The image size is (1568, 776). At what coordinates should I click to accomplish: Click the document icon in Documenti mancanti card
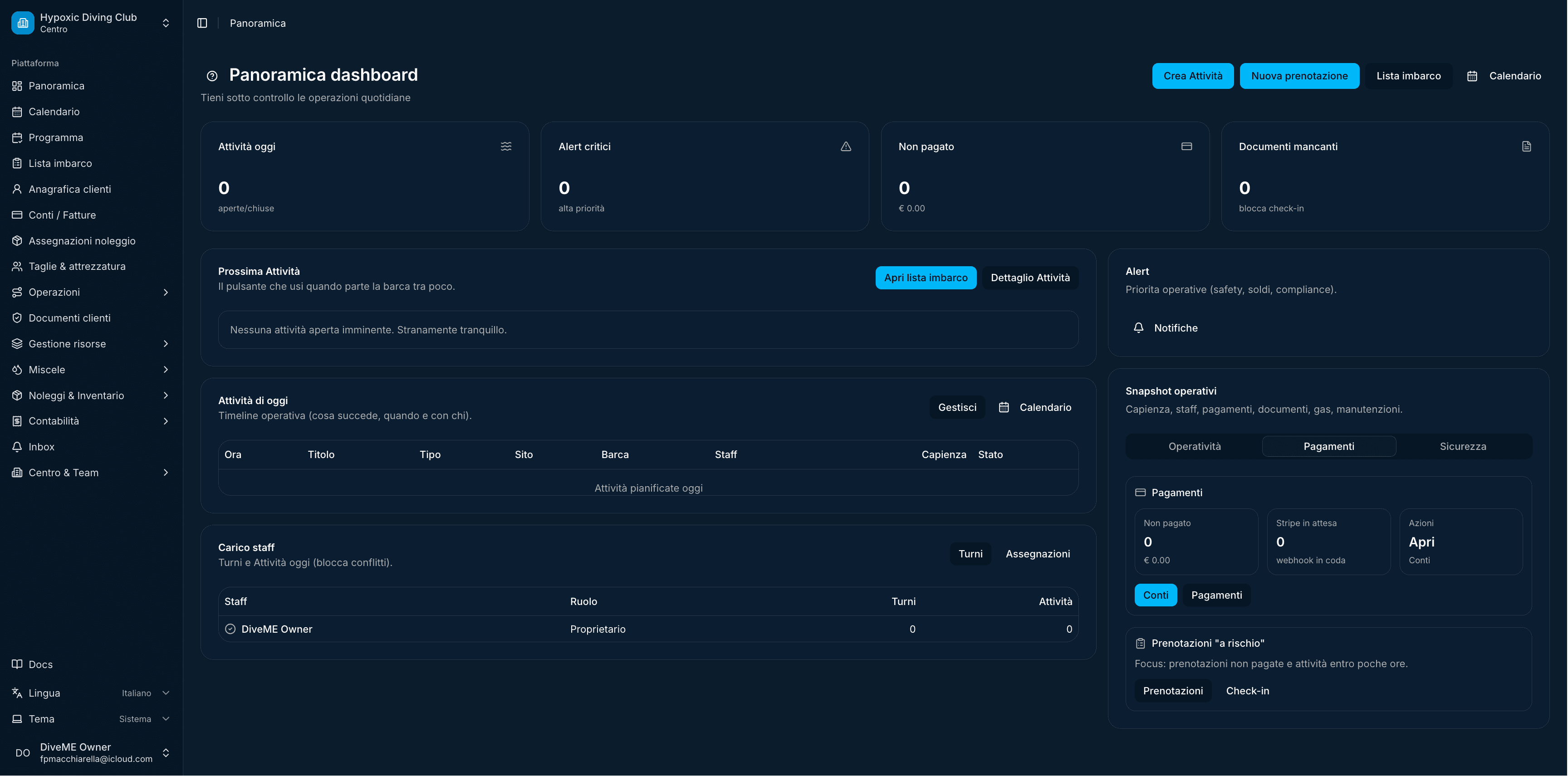(1527, 146)
